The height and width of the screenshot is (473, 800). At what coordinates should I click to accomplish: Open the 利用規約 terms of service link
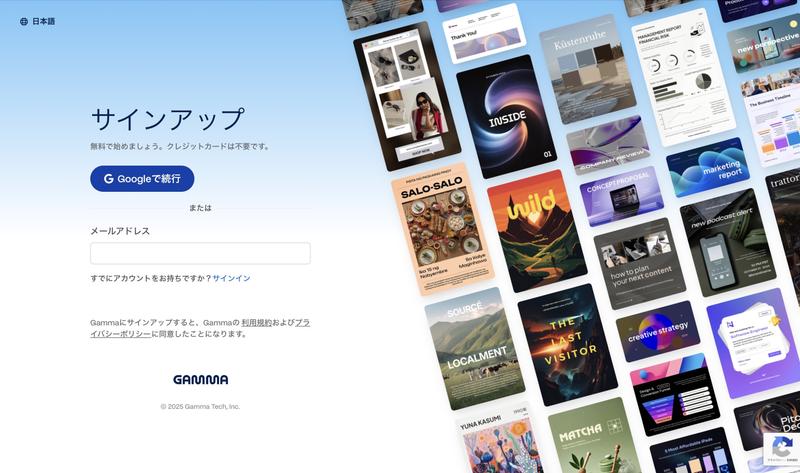[x=257, y=322]
